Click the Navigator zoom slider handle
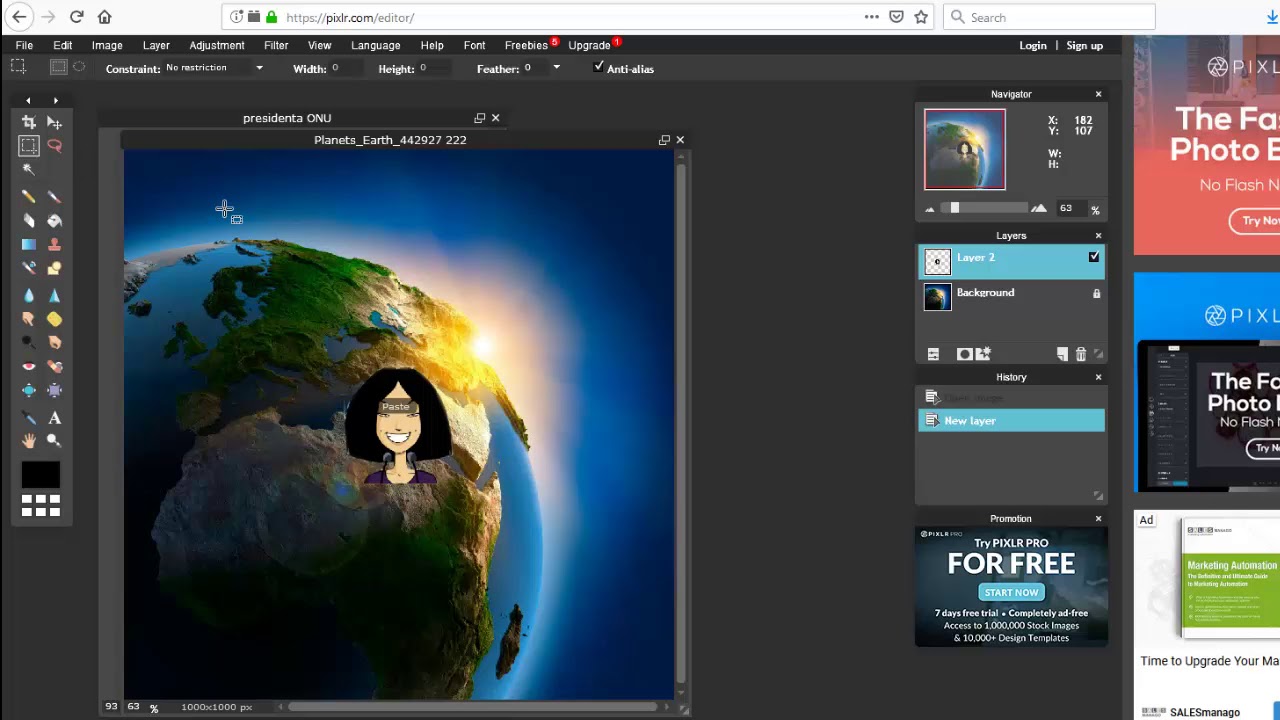Screen dimensions: 1280x720 [x=955, y=208]
